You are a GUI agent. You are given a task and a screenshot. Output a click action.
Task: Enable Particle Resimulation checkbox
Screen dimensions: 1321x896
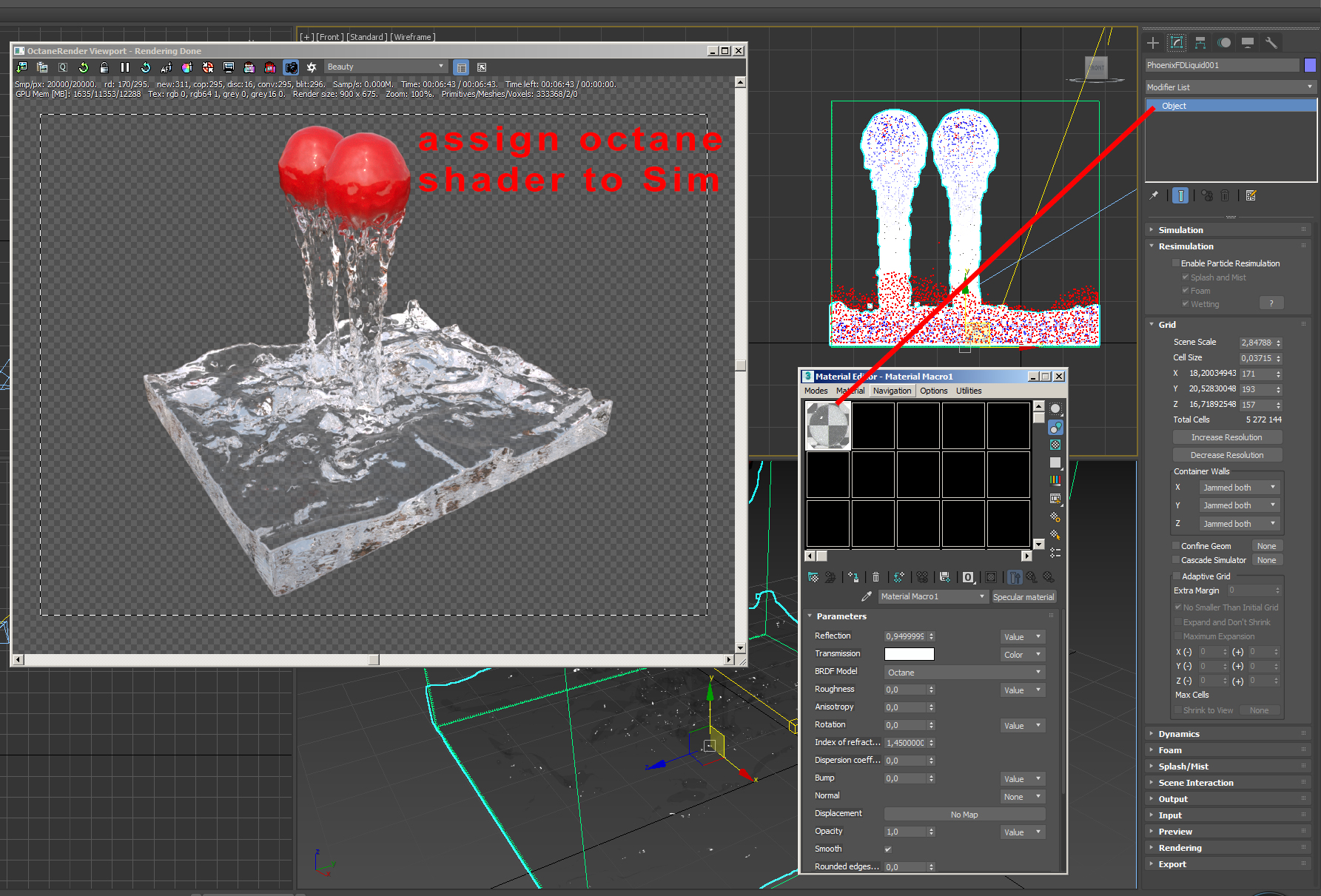click(x=1176, y=263)
